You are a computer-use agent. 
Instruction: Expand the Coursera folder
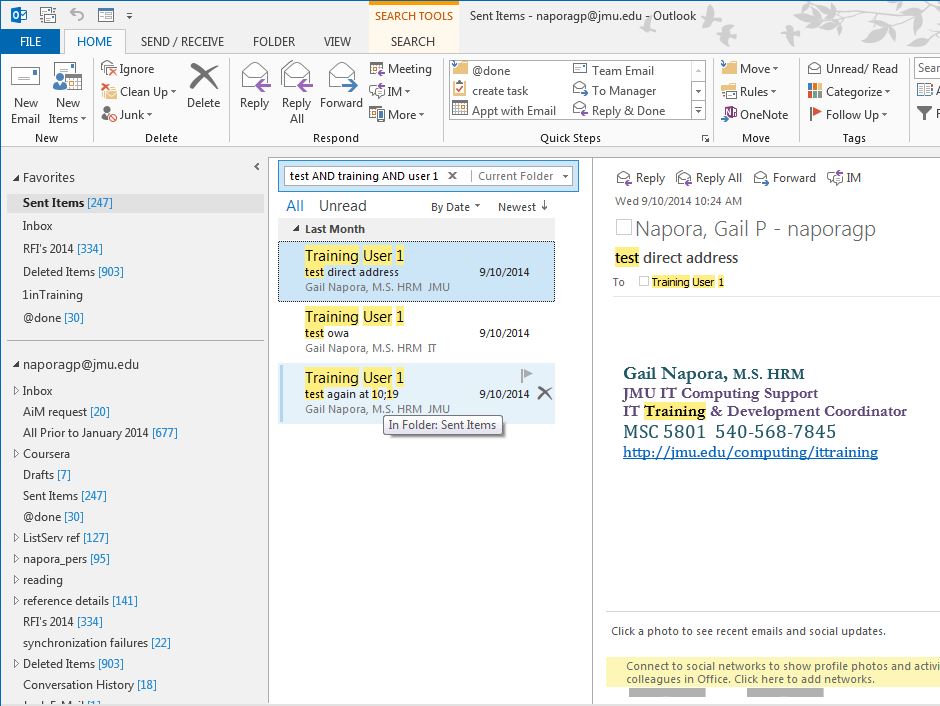point(16,454)
